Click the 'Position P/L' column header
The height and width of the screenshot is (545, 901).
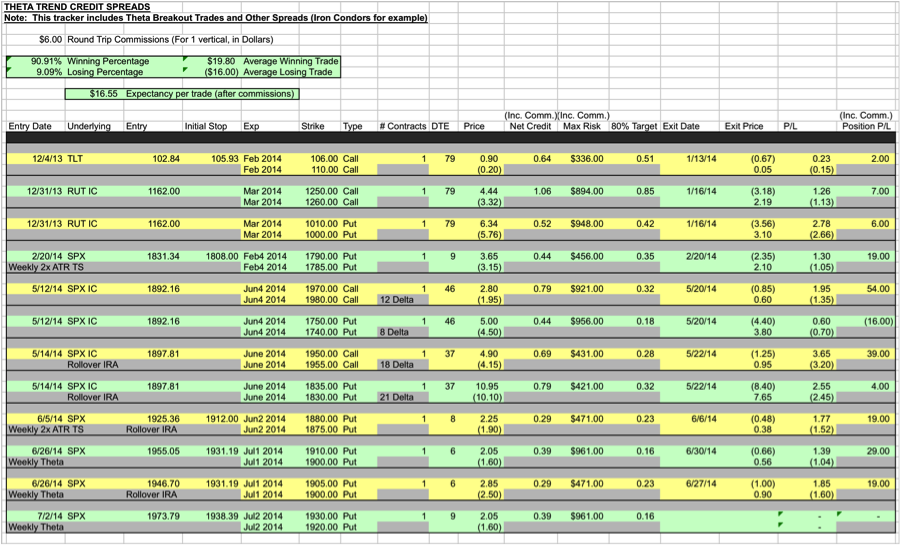tap(867, 126)
